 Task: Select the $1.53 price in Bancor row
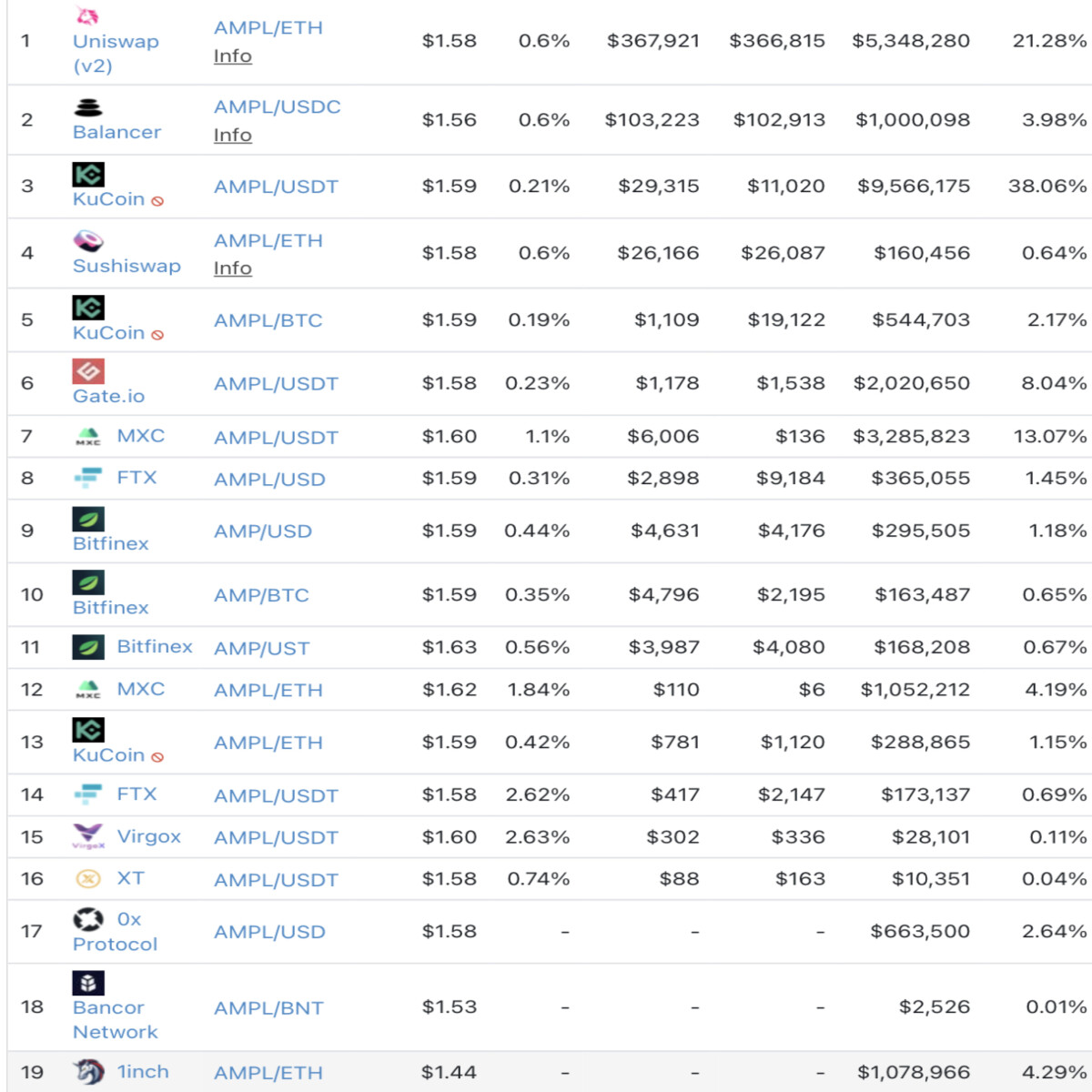450,1006
